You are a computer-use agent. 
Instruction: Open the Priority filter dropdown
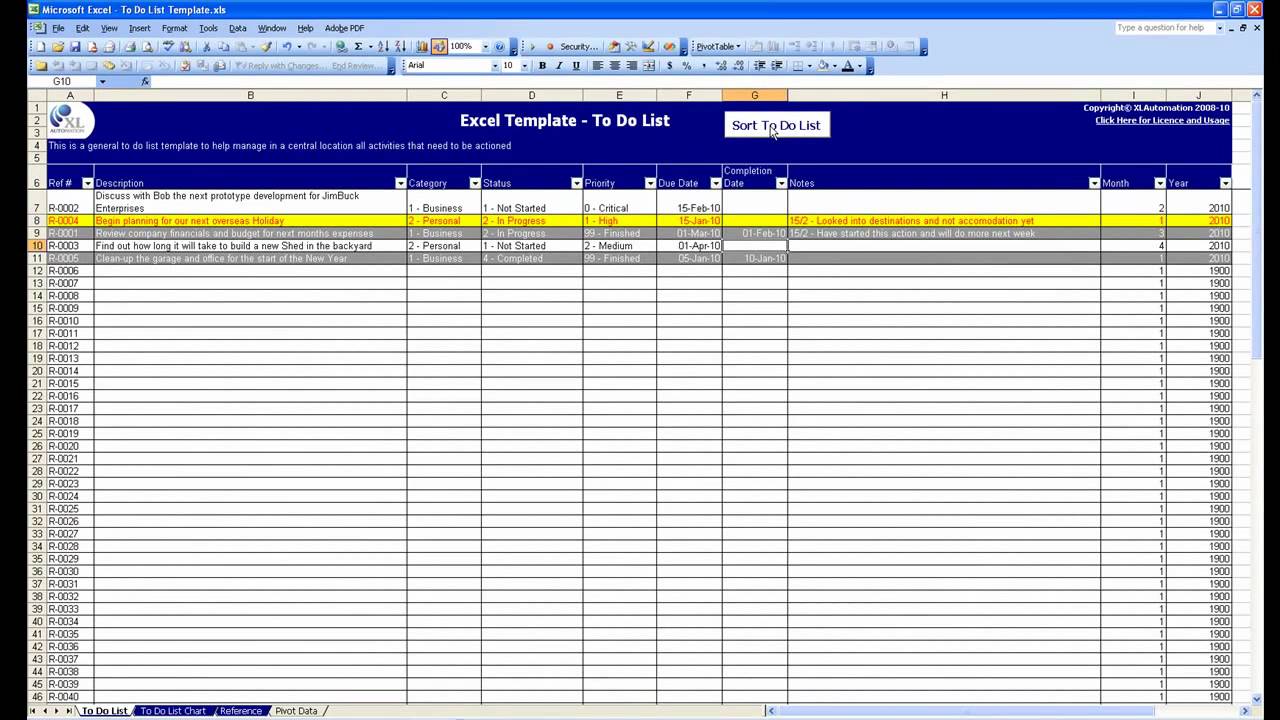pyautogui.click(x=650, y=183)
